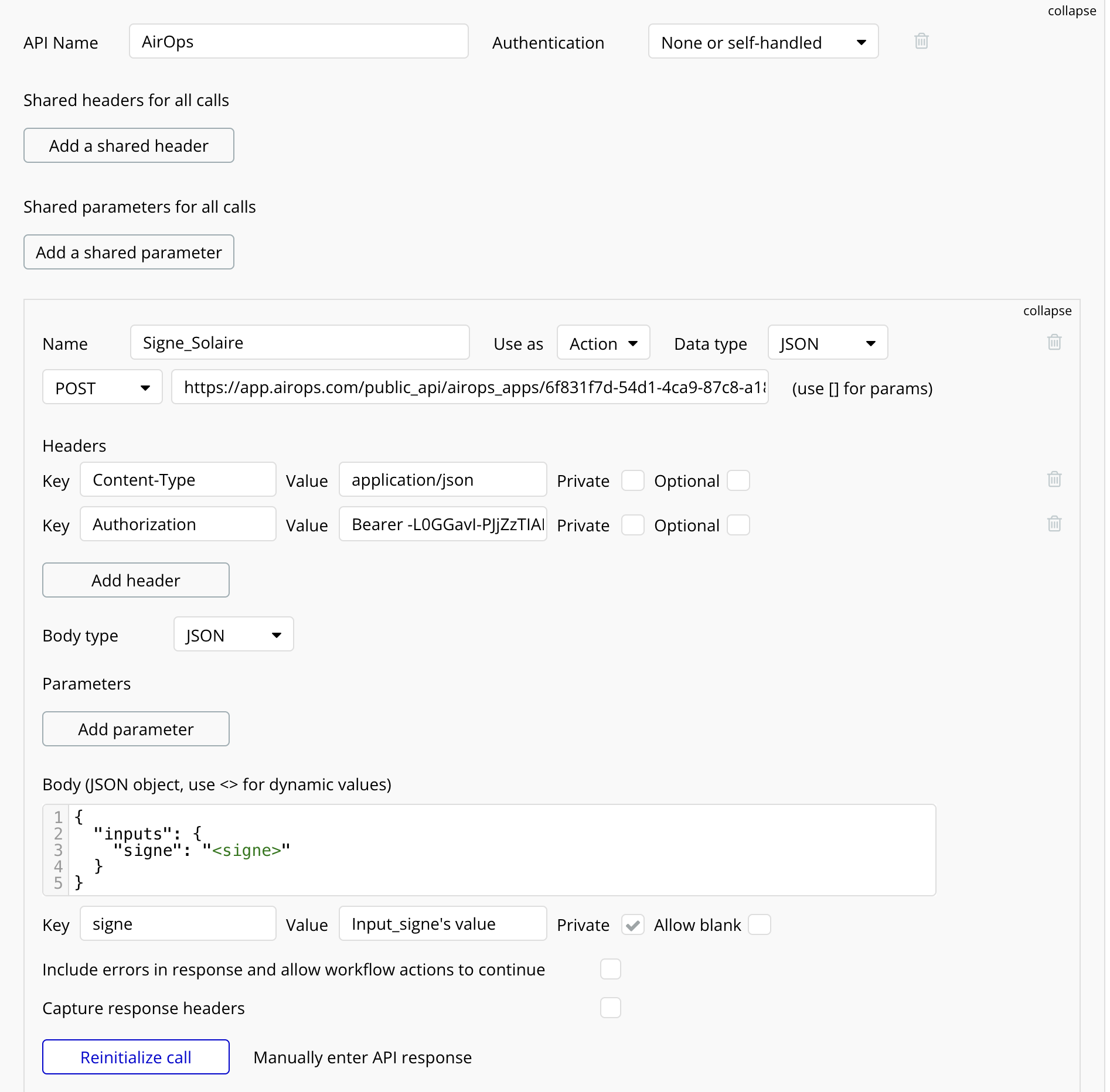Open the Authentication dropdown
Screen dimensions: 1110x1092
pos(763,42)
